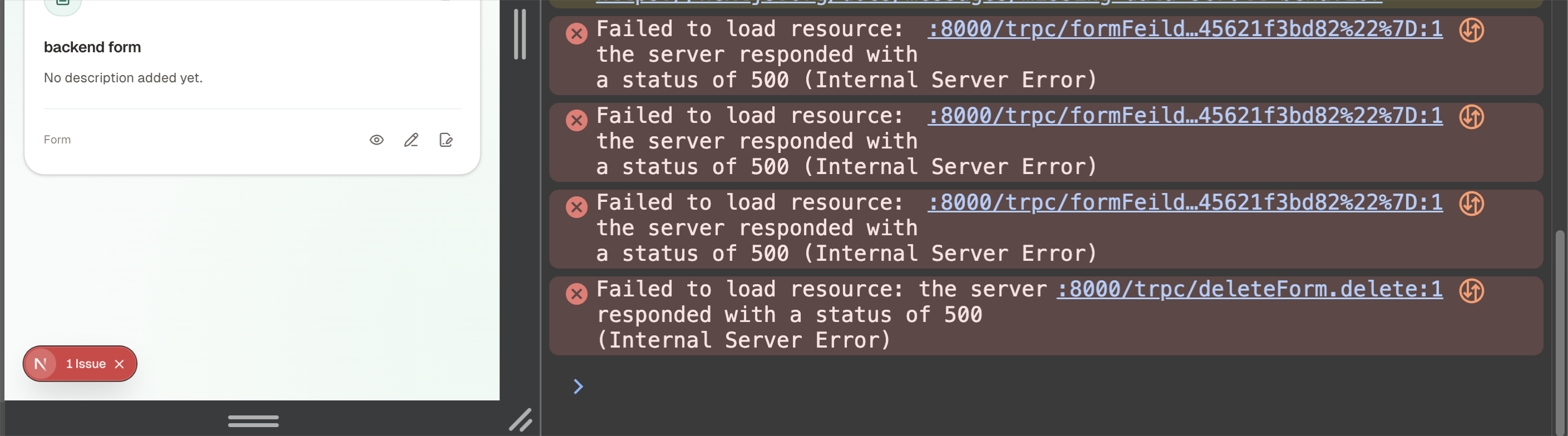Click network icon on third error
1568x436 pixels.
[x=1471, y=204]
